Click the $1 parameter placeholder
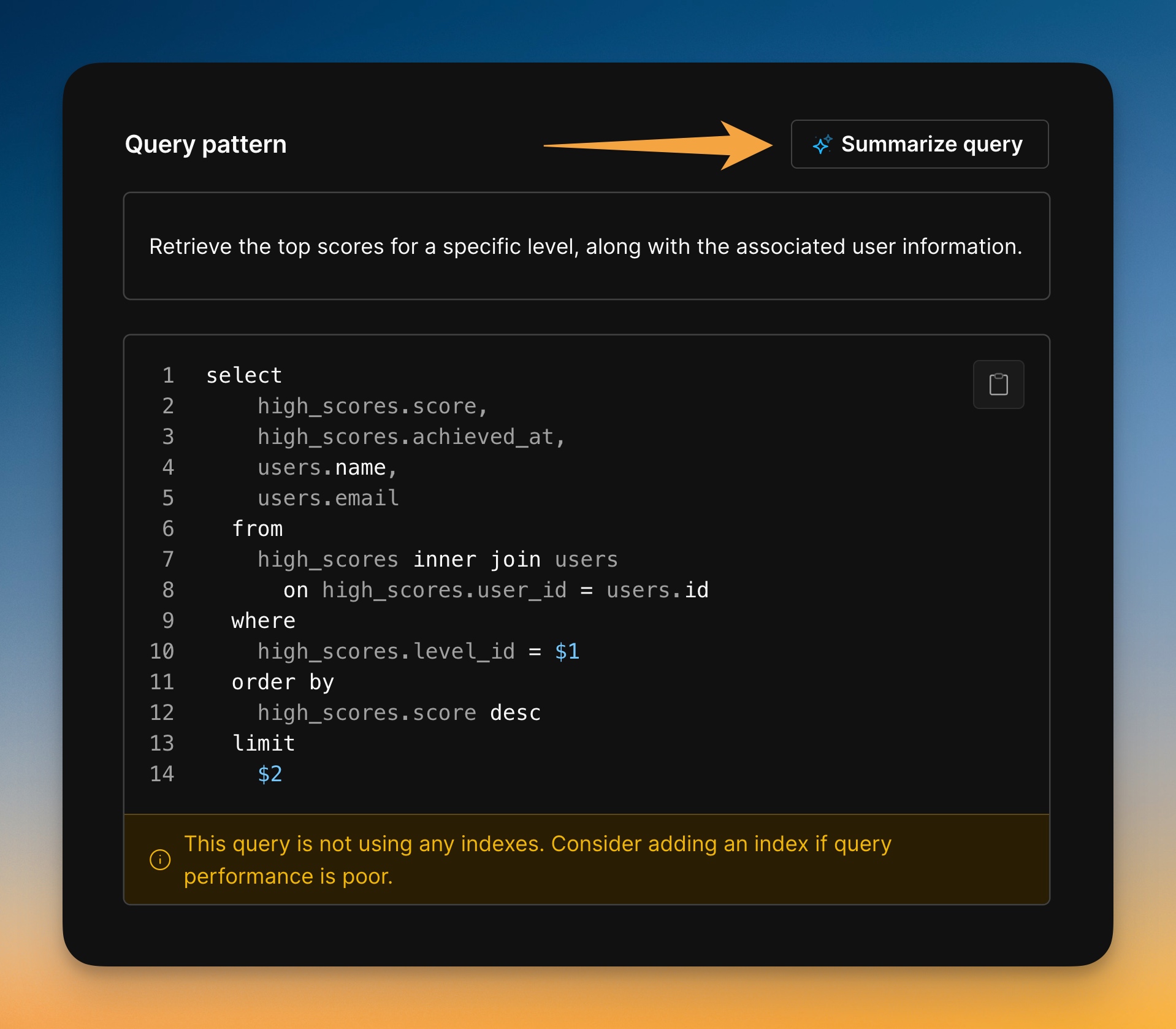Viewport: 1176px width, 1029px height. [x=567, y=651]
